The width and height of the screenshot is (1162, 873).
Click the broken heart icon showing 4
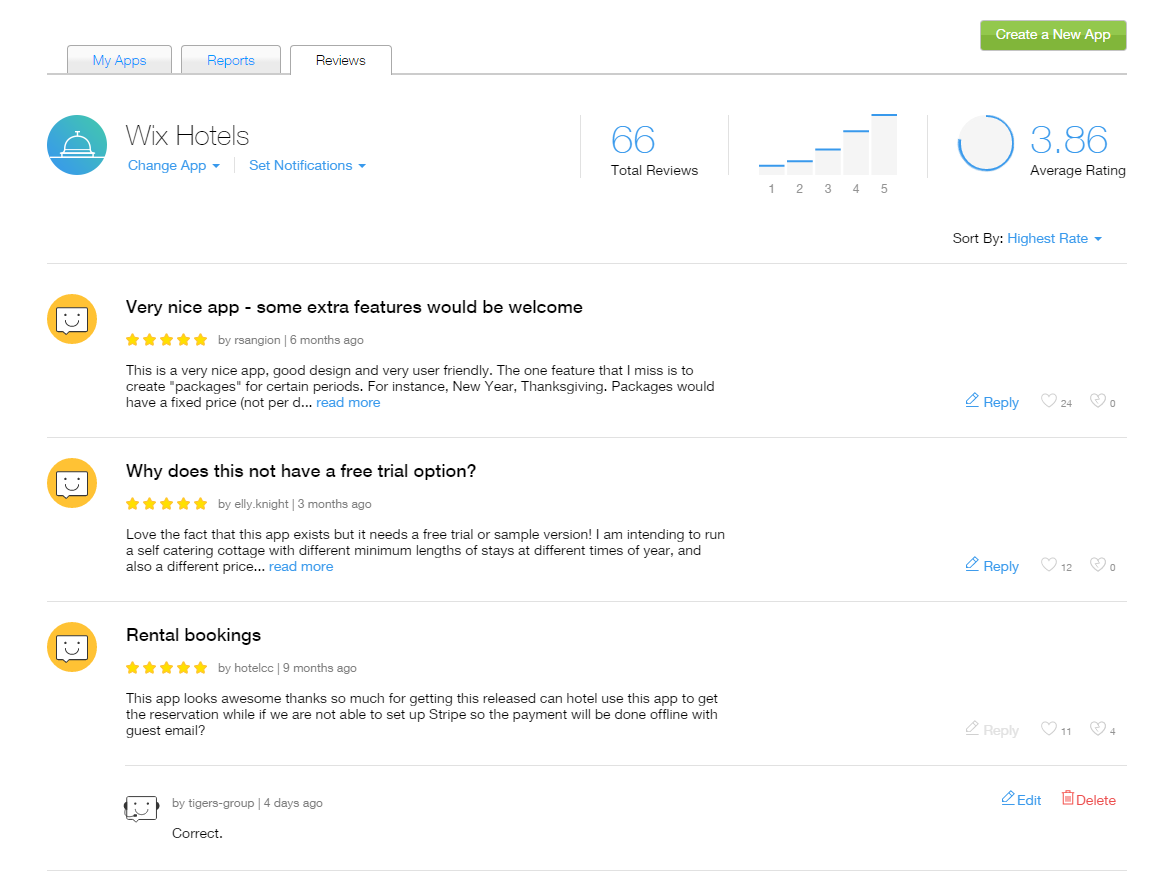1098,728
